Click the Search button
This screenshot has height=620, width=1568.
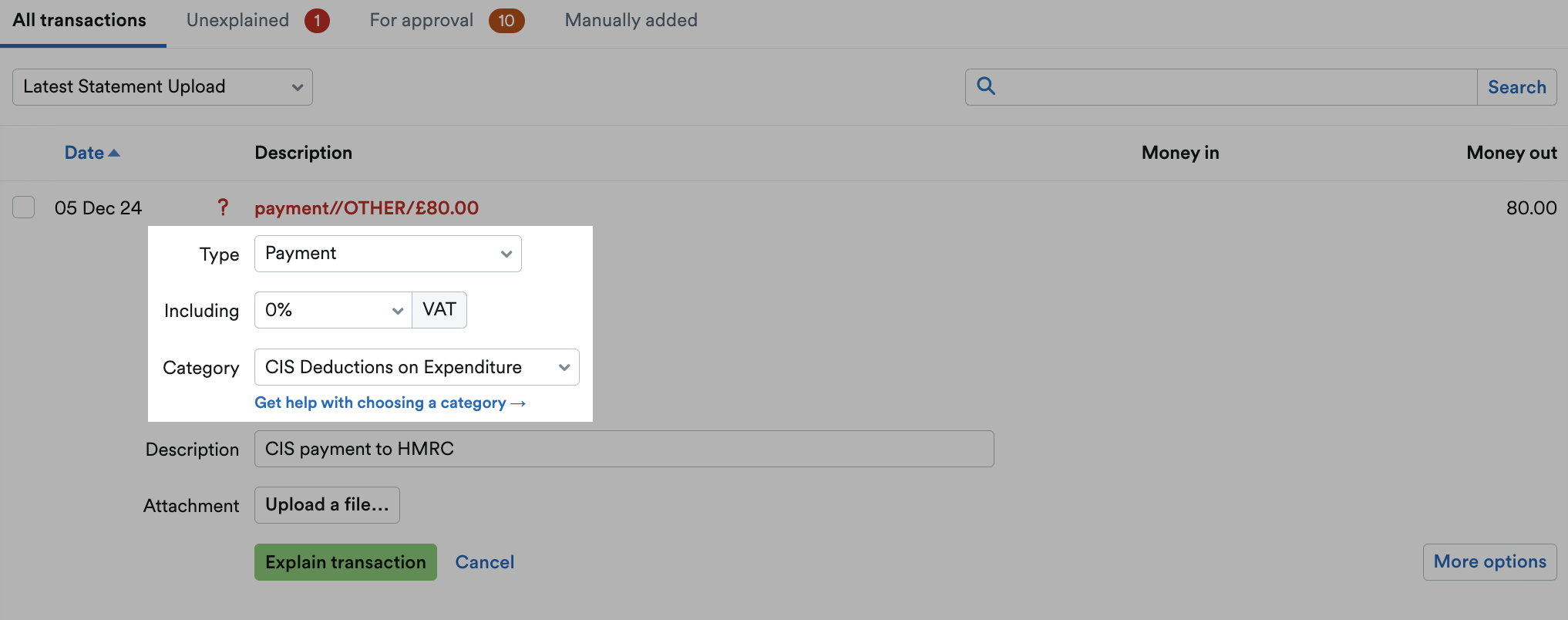tap(1516, 87)
